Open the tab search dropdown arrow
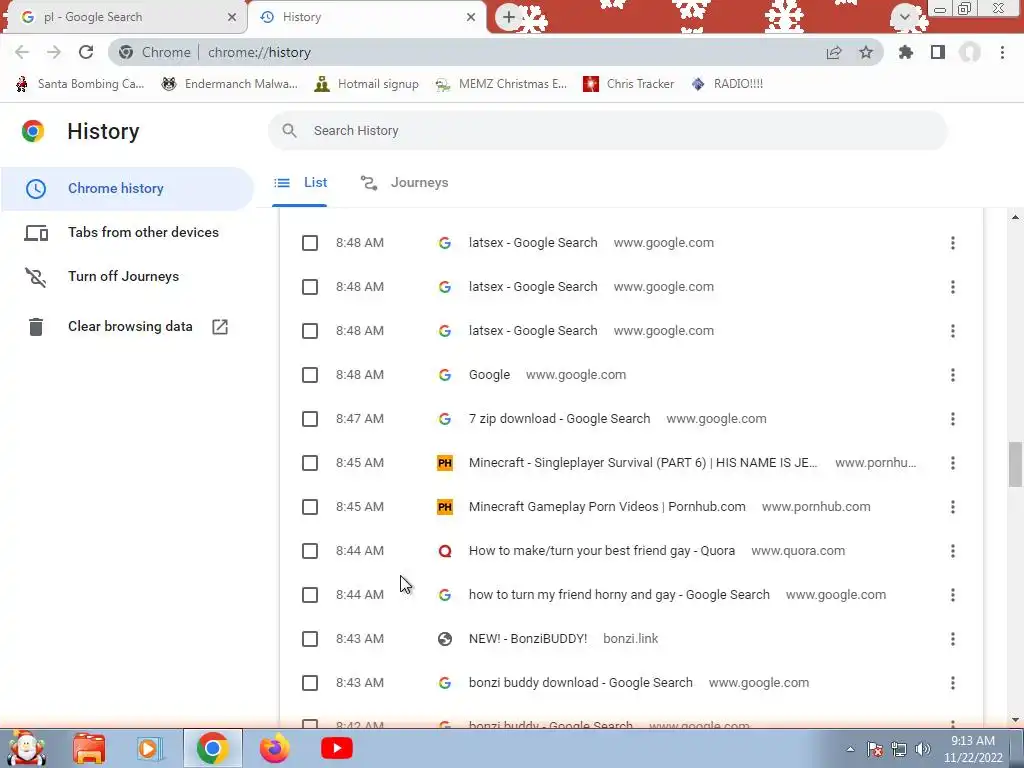1024x768 pixels. click(x=905, y=16)
